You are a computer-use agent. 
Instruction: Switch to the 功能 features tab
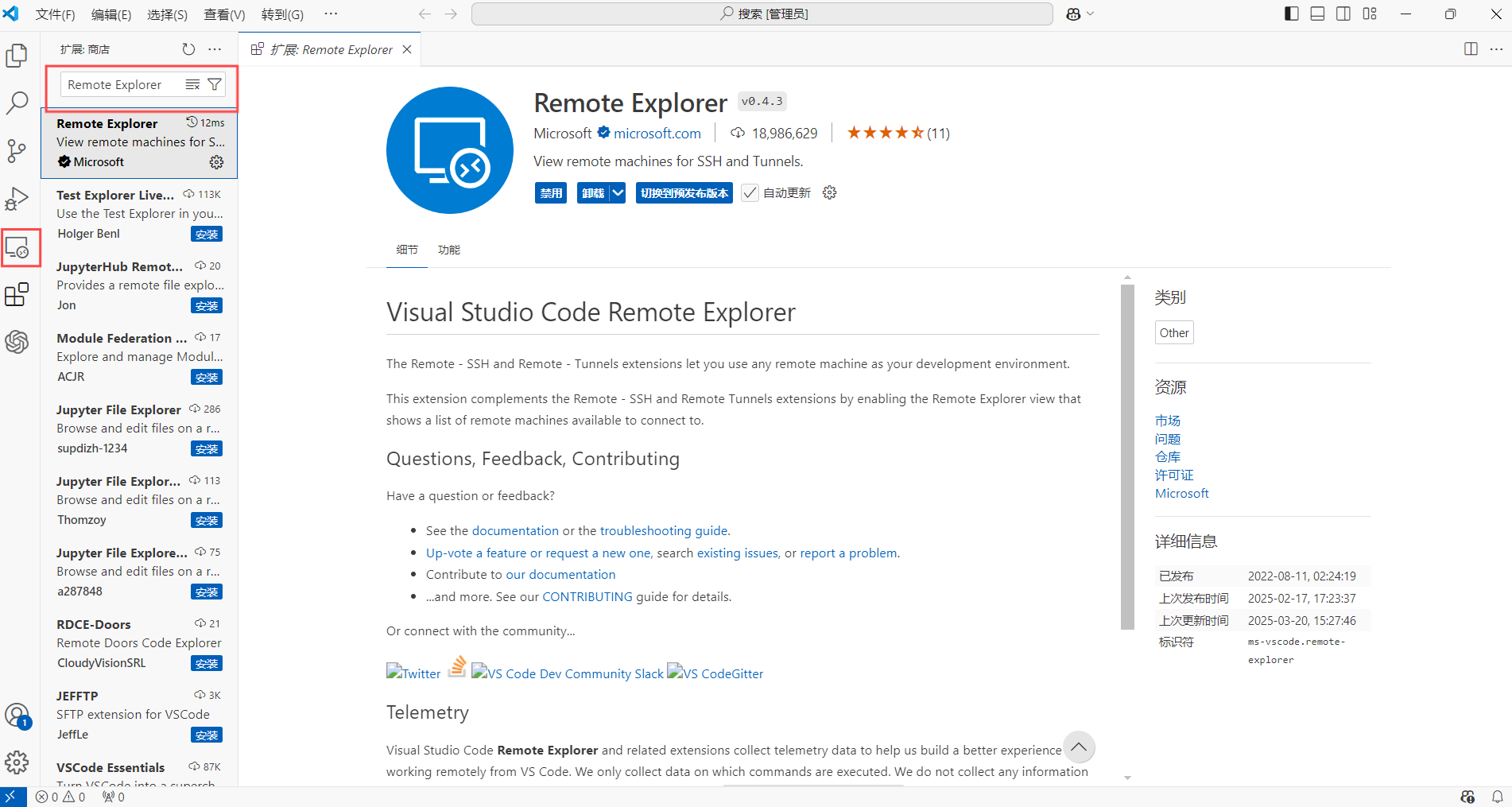click(449, 250)
